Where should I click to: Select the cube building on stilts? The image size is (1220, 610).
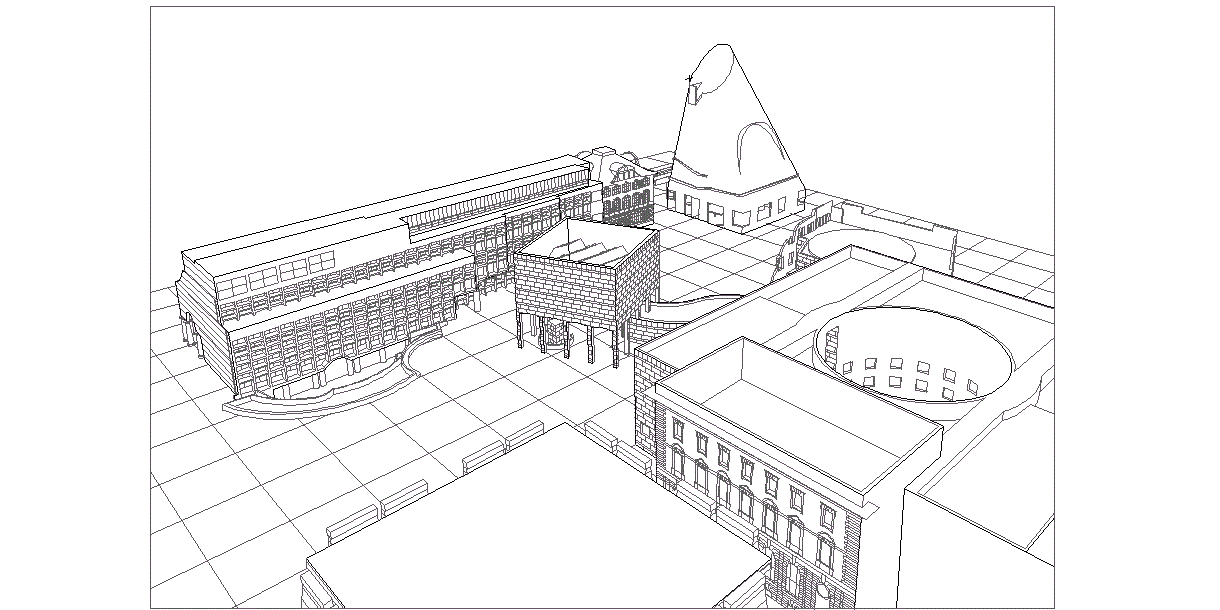tap(586, 290)
